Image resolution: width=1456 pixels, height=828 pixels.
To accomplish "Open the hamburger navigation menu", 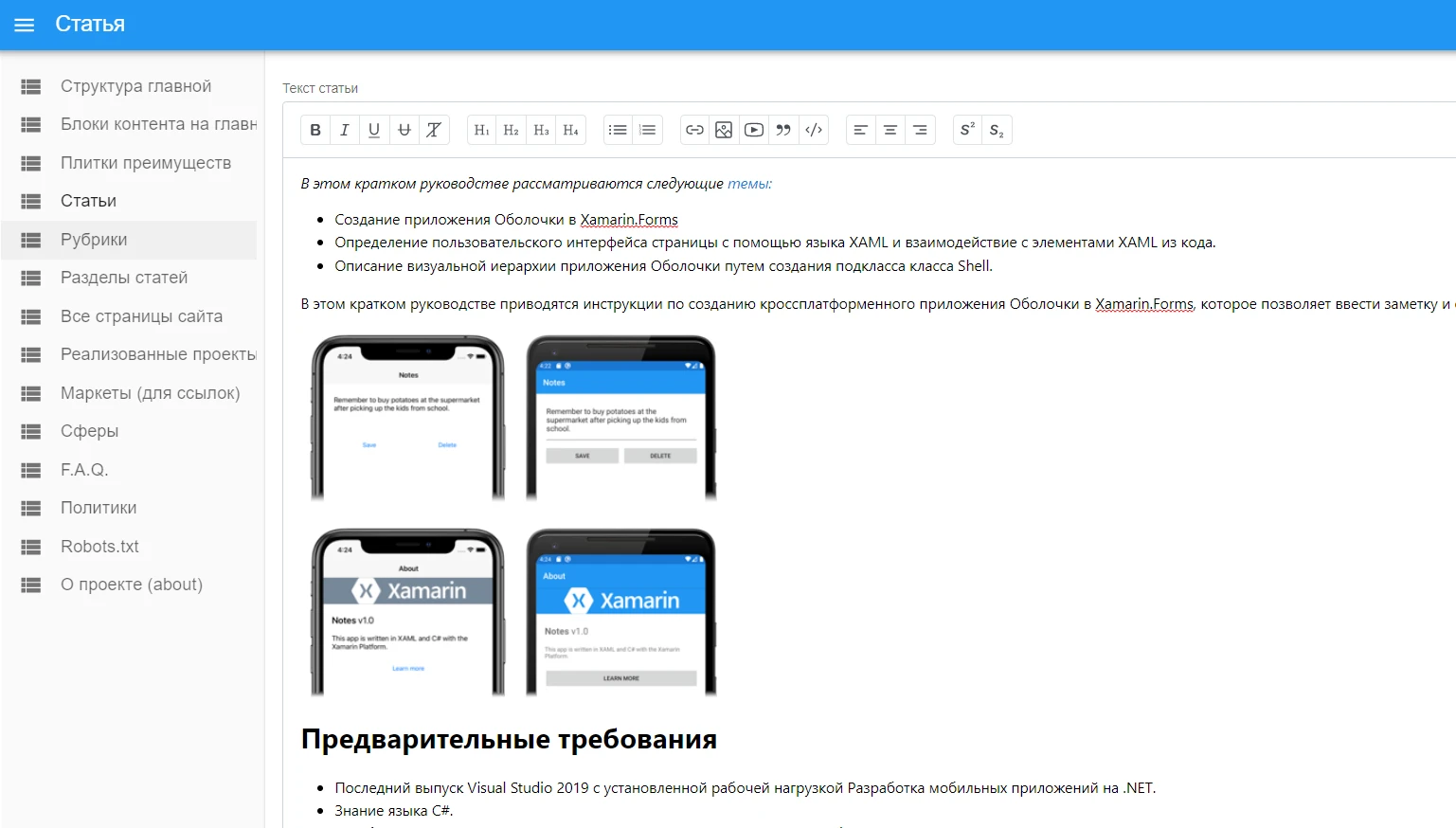I will click(x=25, y=25).
